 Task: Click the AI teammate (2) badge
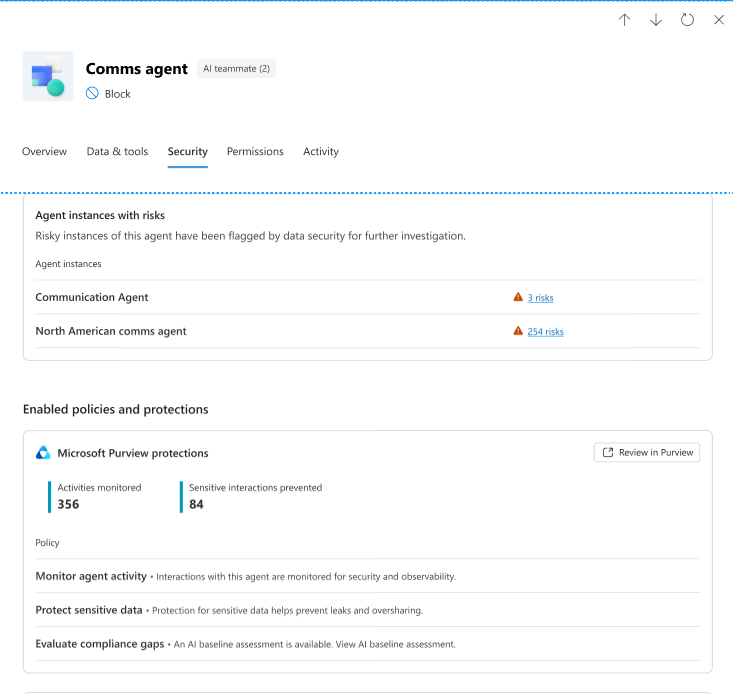coord(236,69)
